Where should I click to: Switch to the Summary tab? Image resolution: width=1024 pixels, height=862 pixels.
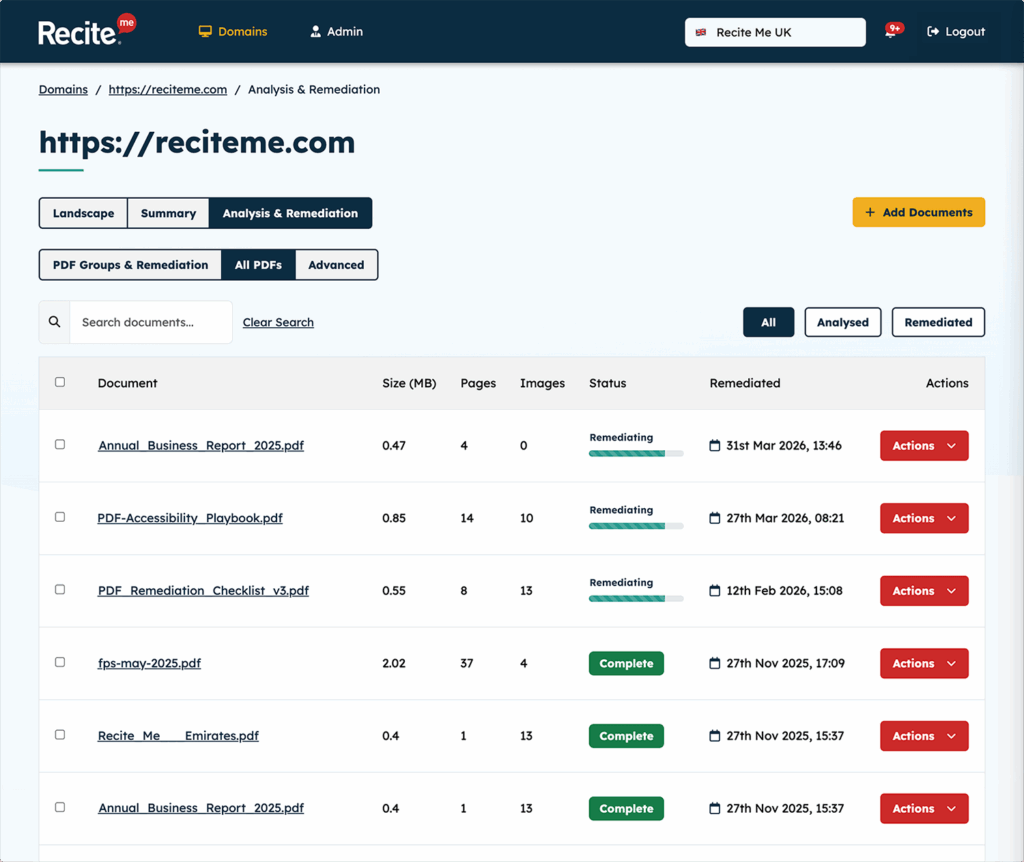168,213
